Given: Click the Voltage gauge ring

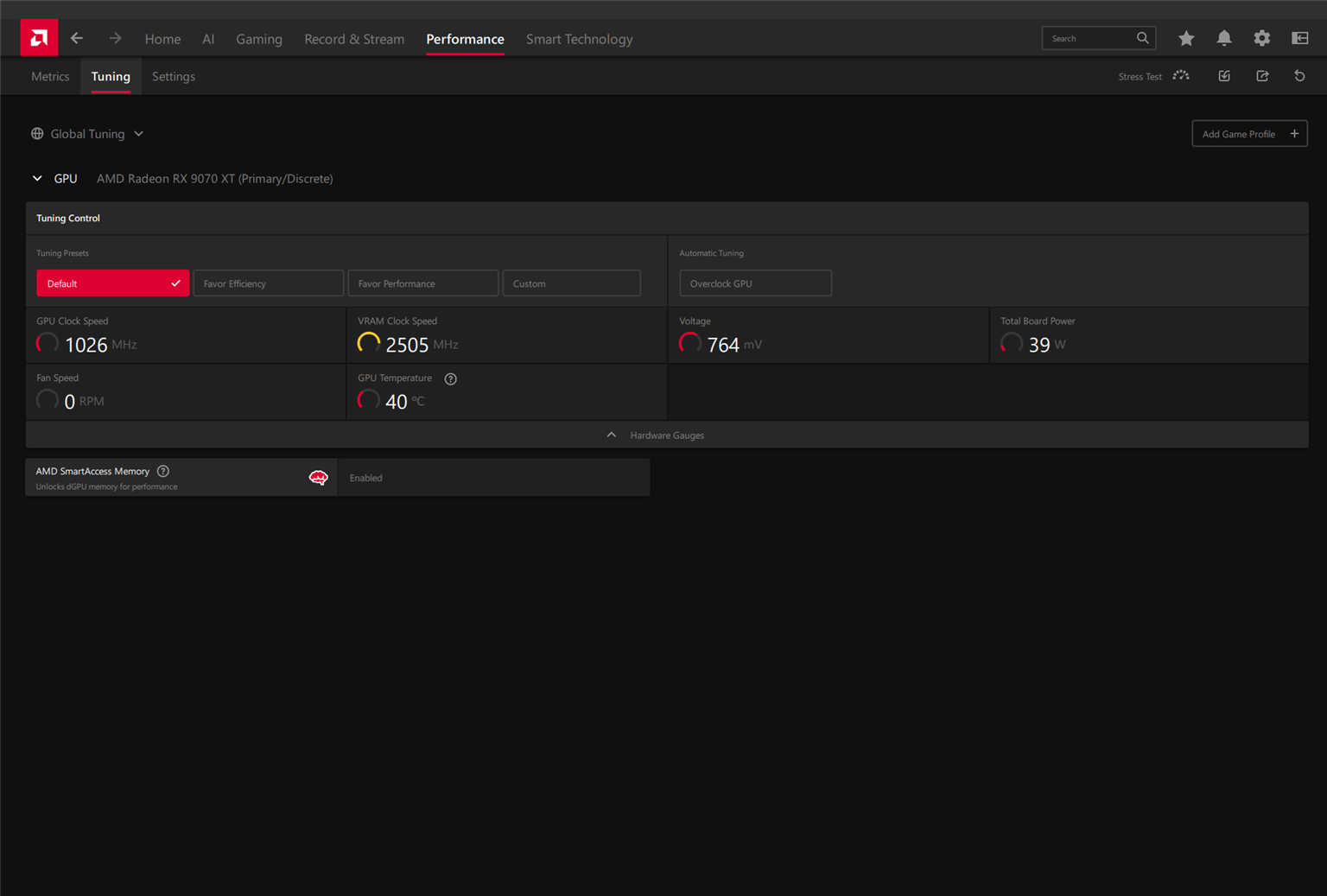Looking at the screenshot, I should [690, 344].
